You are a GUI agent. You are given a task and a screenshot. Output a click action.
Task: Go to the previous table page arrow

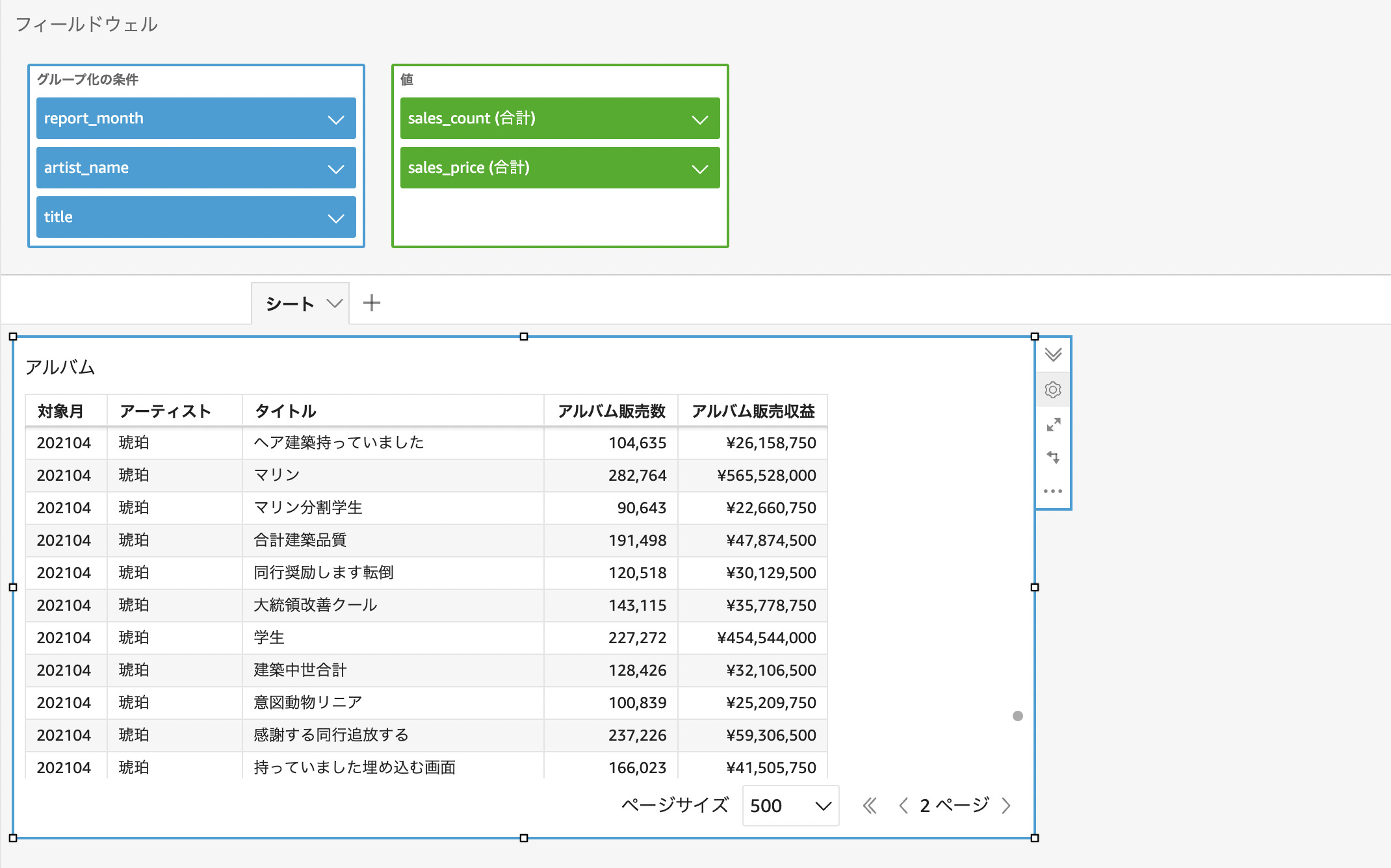[x=903, y=806]
